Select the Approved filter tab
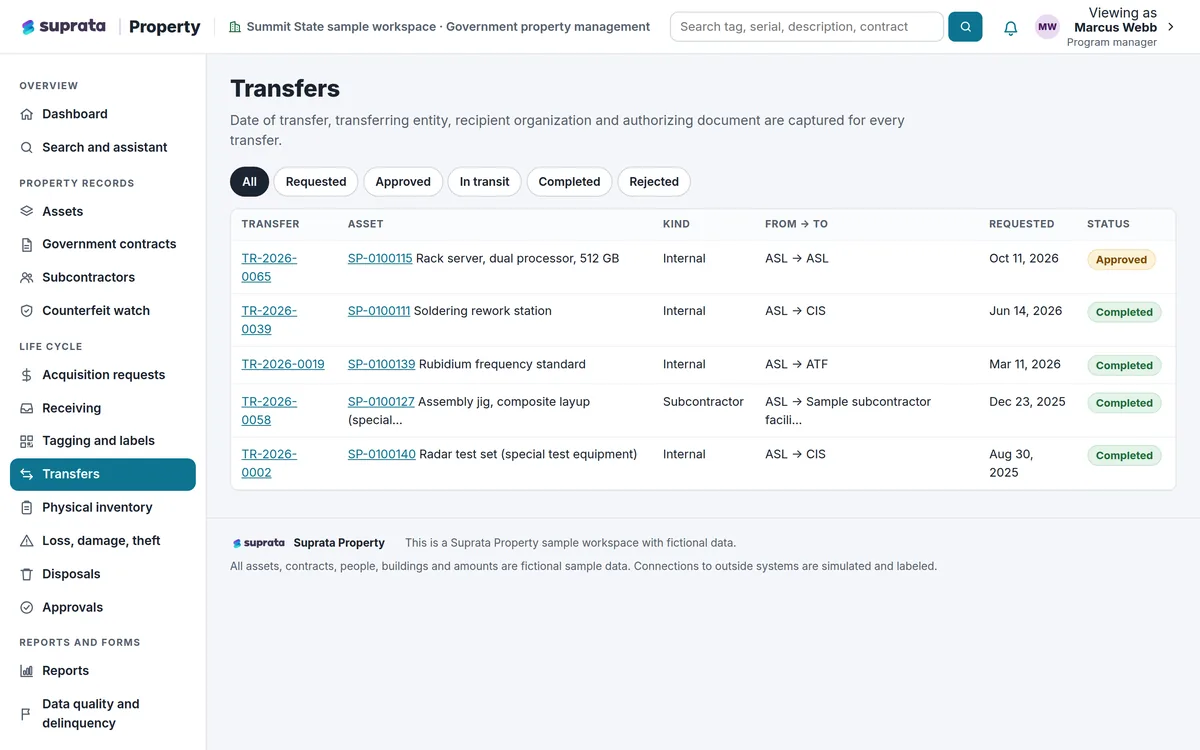The image size is (1200, 750). click(x=403, y=182)
